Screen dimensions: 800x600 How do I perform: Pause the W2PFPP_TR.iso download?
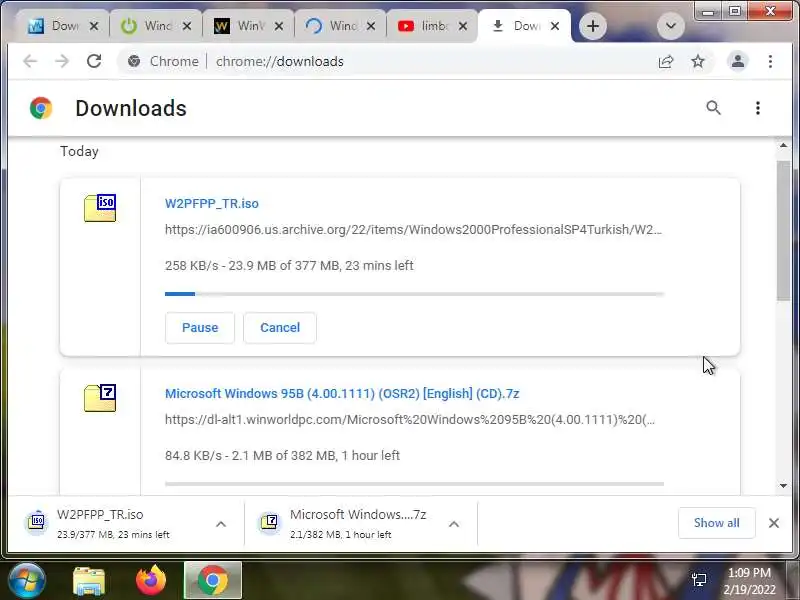click(200, 328)
